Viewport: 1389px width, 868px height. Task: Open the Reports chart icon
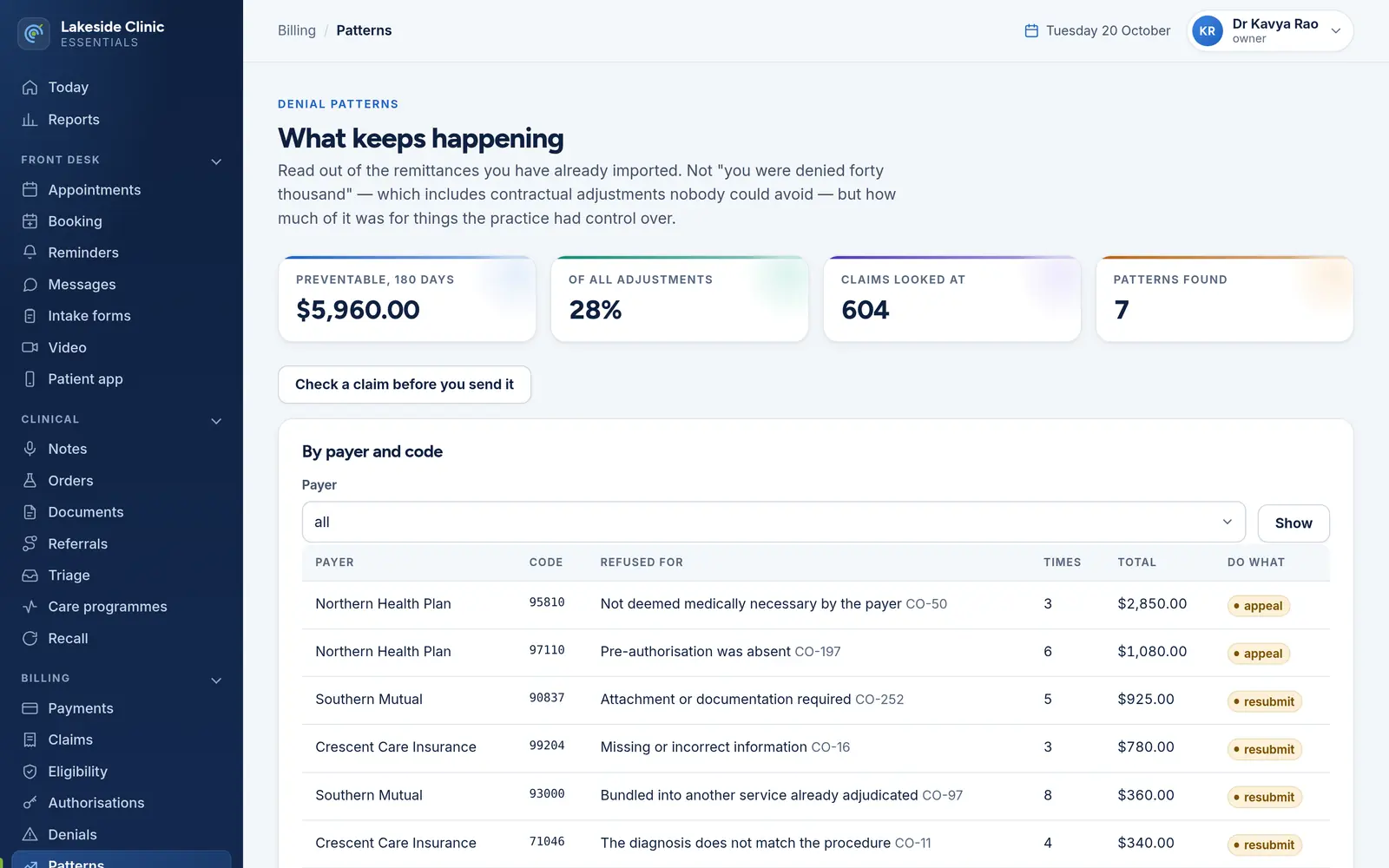click(x=30, y=120)
